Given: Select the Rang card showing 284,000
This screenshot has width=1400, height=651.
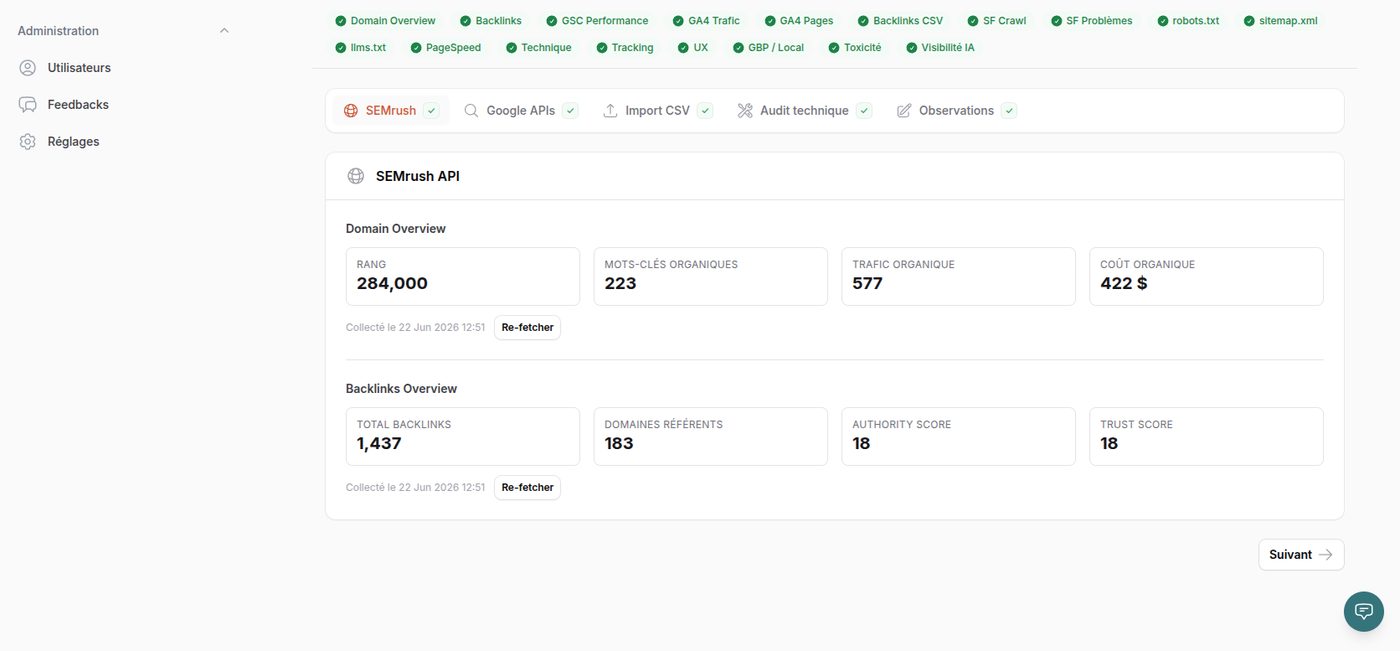Looking at the screenshot, I should tap(463, 277).
